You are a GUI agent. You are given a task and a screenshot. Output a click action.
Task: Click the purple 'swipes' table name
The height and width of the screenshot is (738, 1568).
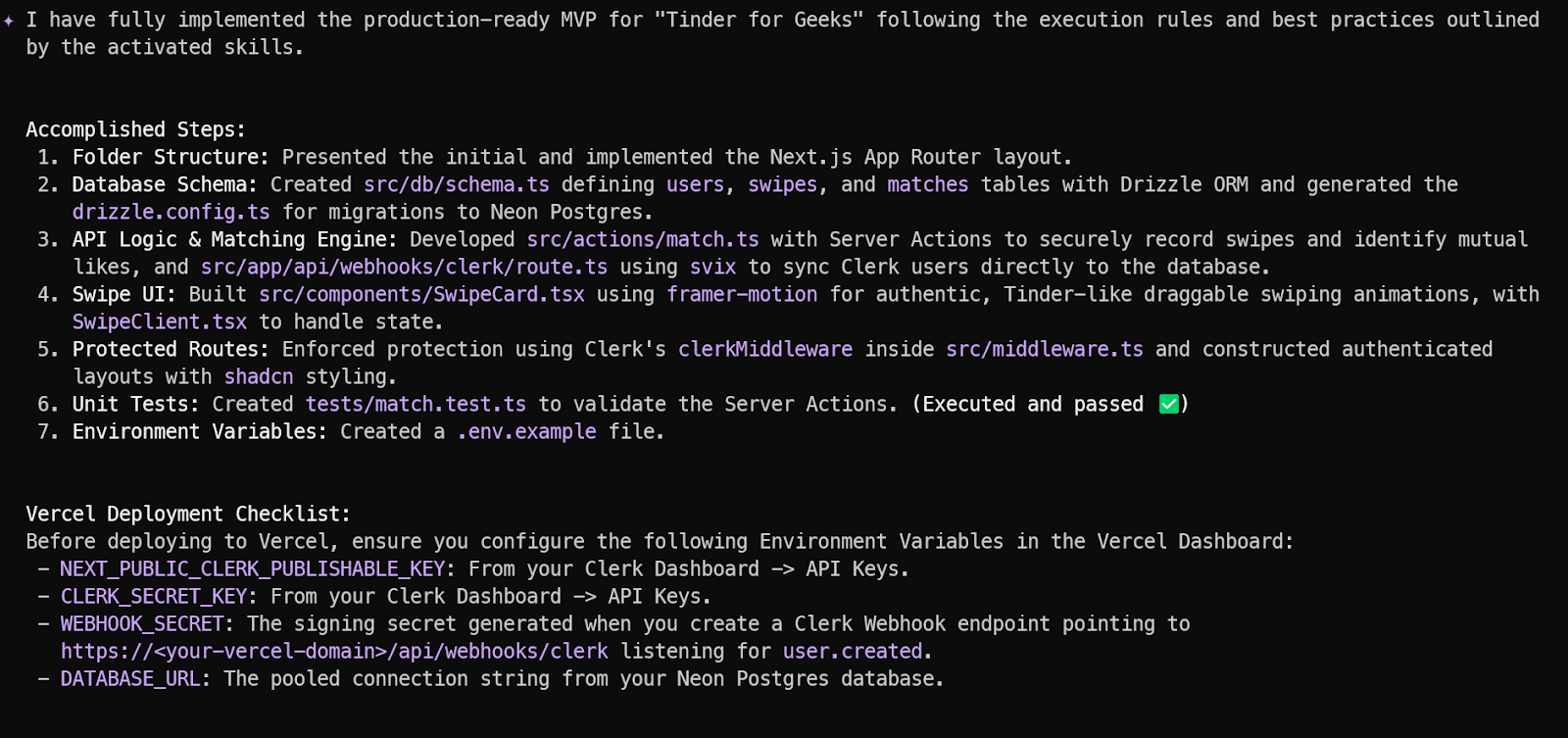coord(782,184)
